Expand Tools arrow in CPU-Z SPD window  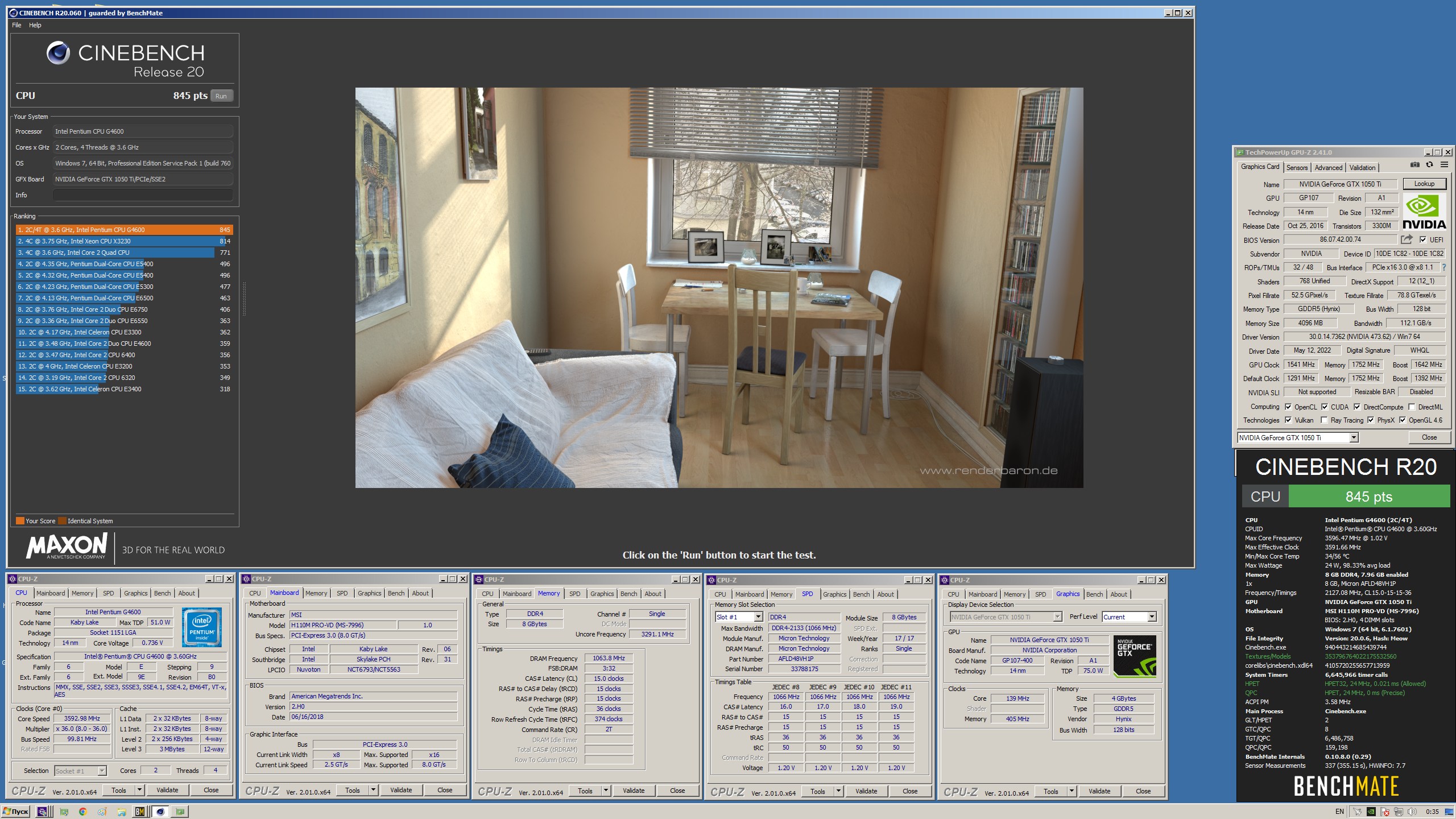[838, 791]
